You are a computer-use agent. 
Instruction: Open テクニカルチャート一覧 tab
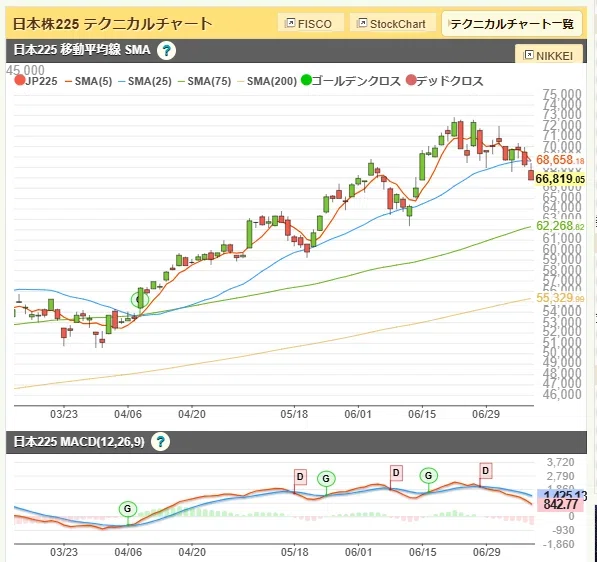(512, 24)
